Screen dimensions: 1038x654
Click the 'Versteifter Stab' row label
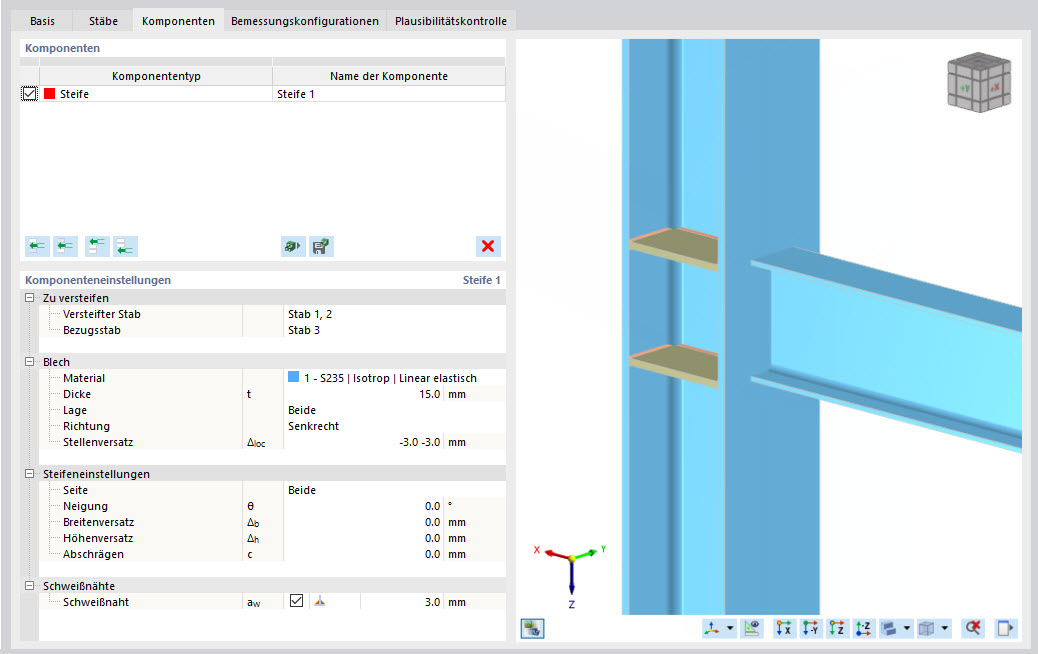pyautogui.click(x=102, y=314)
